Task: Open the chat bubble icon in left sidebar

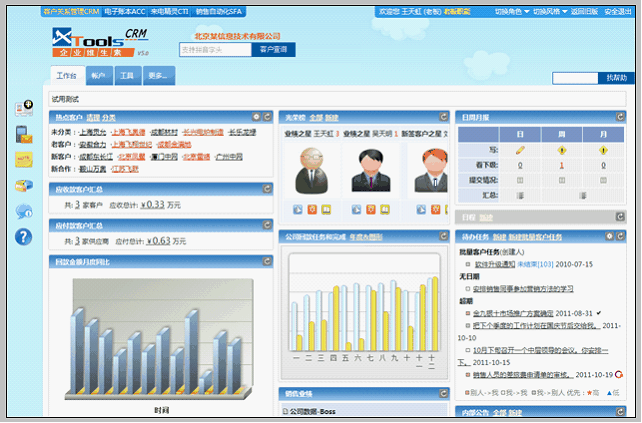Action: pos(23,211)
